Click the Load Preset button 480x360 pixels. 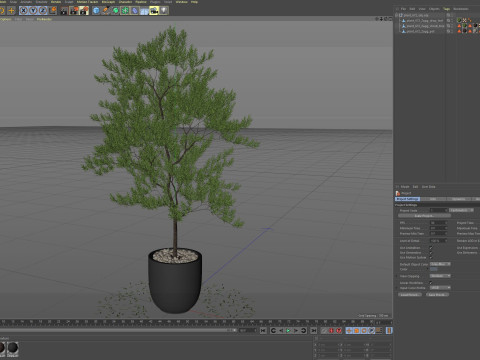(x=410, y=295)
